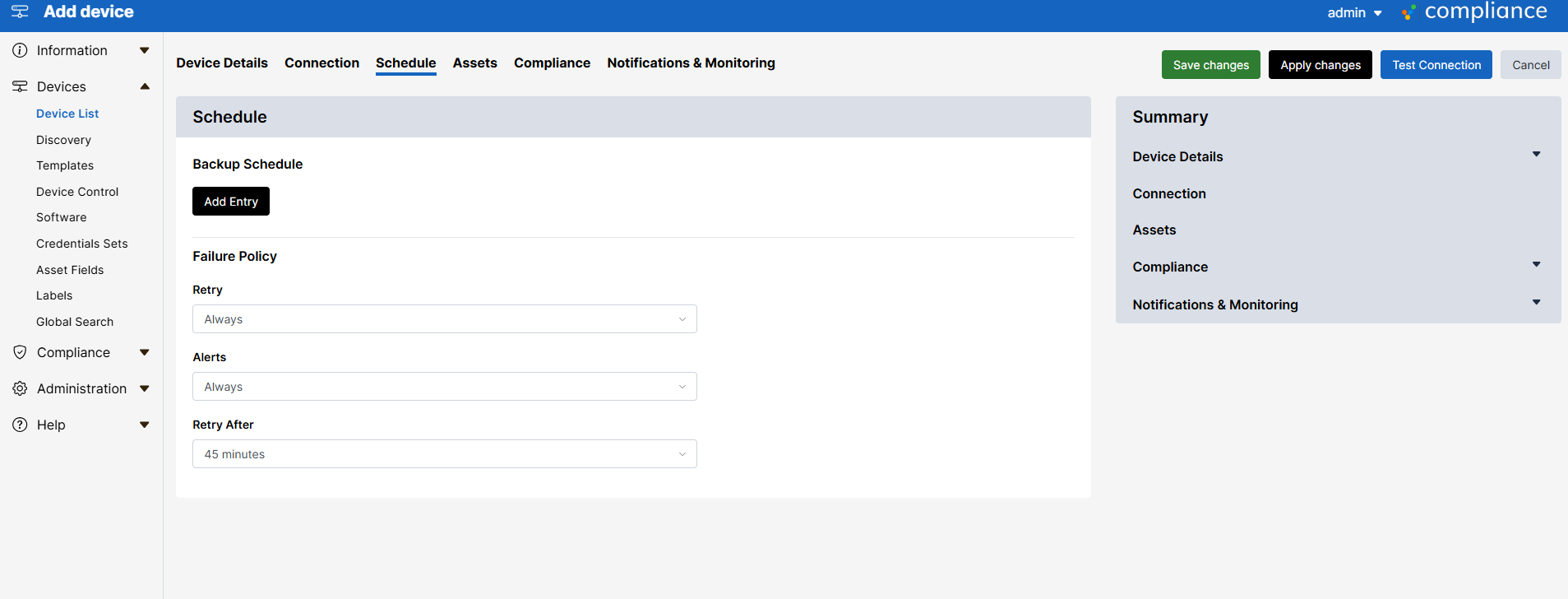Viewport: 1568px width, 599px height.
Task: Click the Add Entry button
Action: tap(231, 202)
